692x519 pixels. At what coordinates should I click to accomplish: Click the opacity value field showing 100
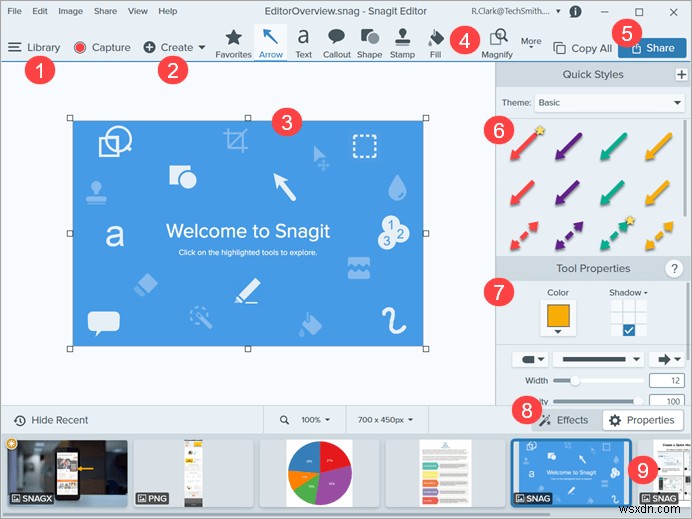[x=666, y=401]
